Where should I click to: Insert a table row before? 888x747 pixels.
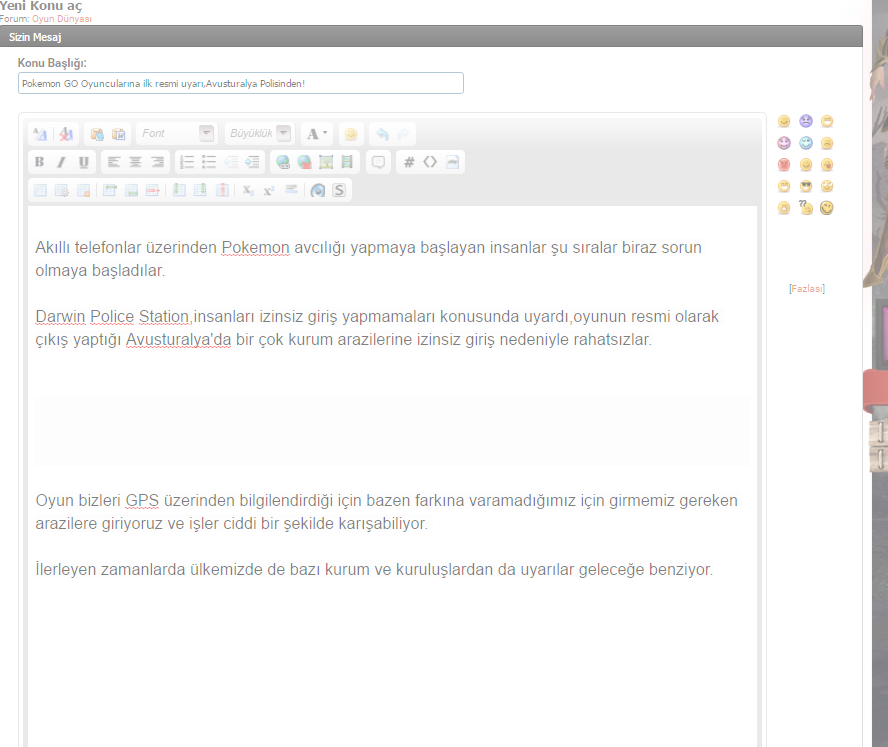pyautogui.click(x=110, y=190)
